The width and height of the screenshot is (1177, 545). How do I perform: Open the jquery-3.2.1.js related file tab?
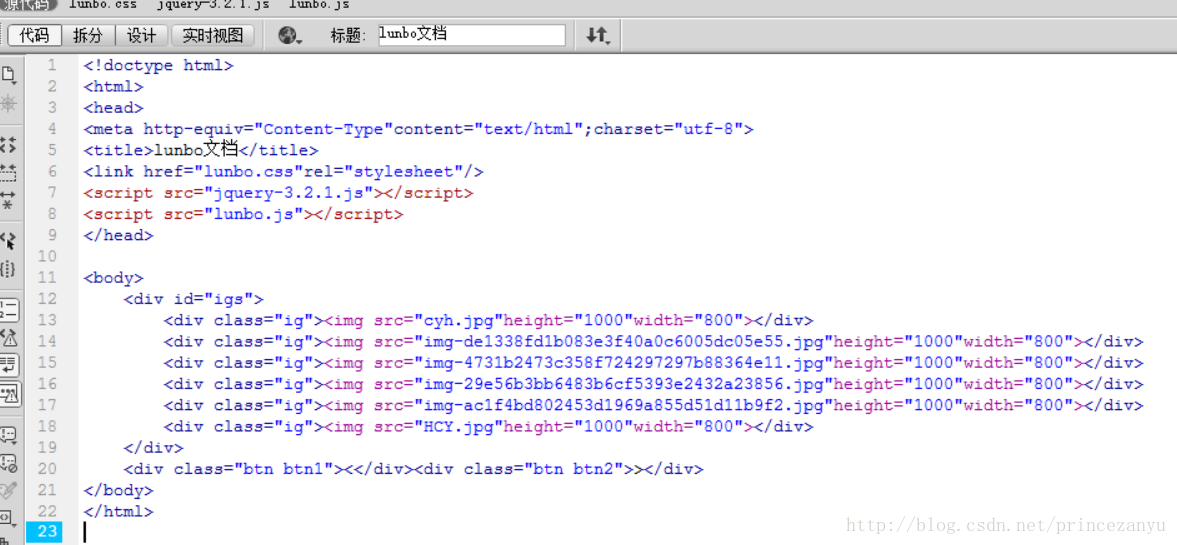click(x=214, y=5)
